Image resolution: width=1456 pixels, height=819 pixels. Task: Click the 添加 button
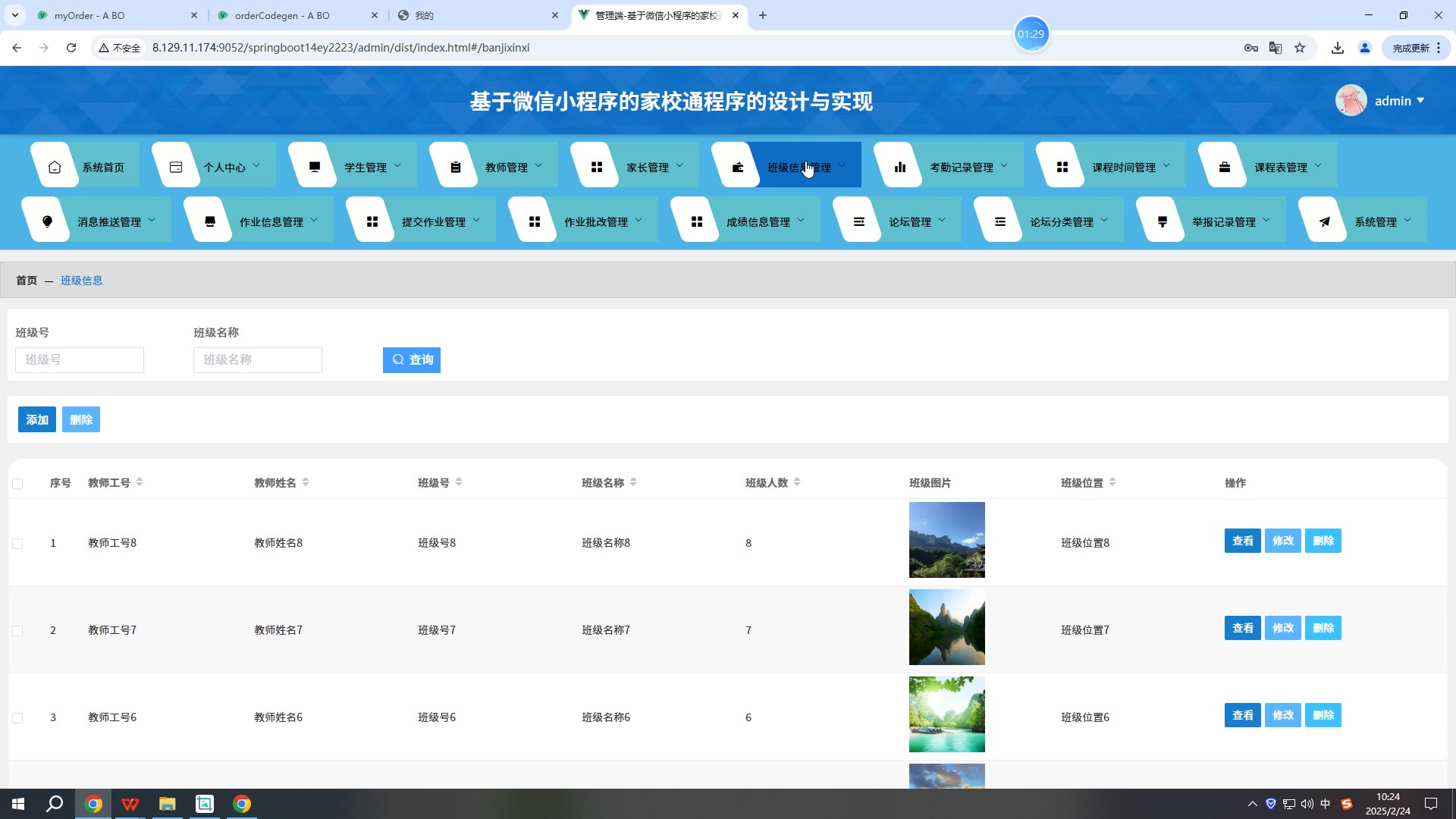37,419
